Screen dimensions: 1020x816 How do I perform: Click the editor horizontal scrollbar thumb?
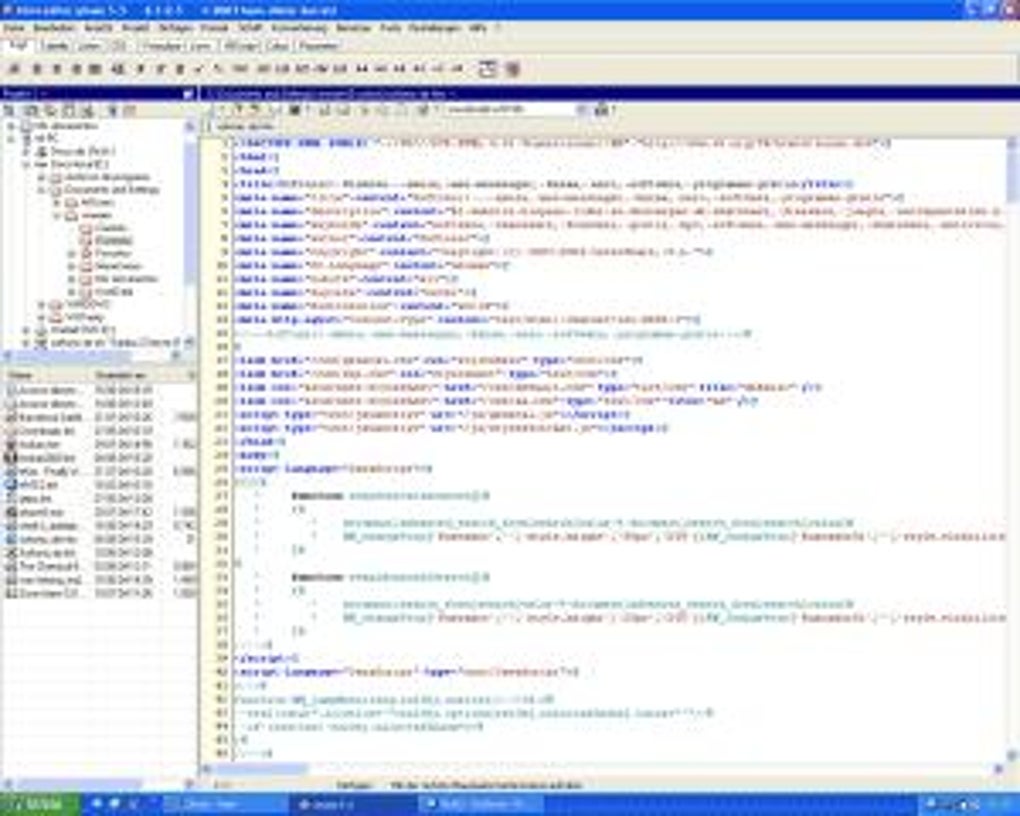click(x=262, y=769)
